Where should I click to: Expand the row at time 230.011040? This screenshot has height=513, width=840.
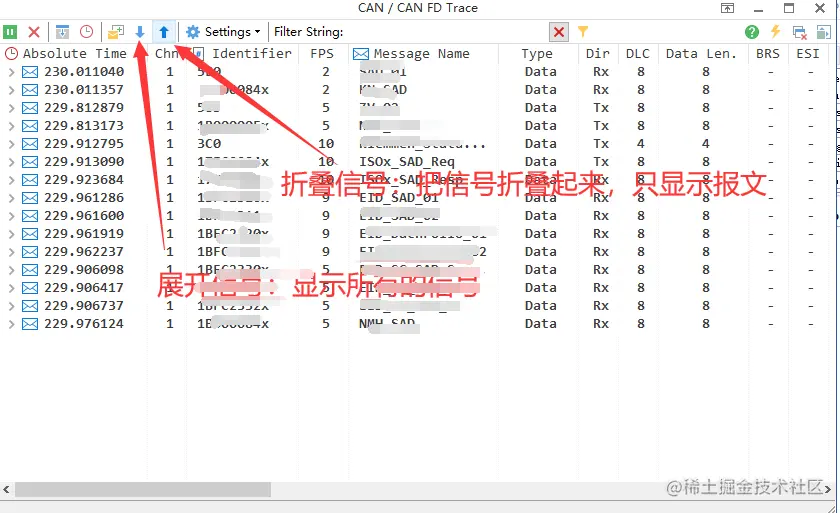(11, 72)
